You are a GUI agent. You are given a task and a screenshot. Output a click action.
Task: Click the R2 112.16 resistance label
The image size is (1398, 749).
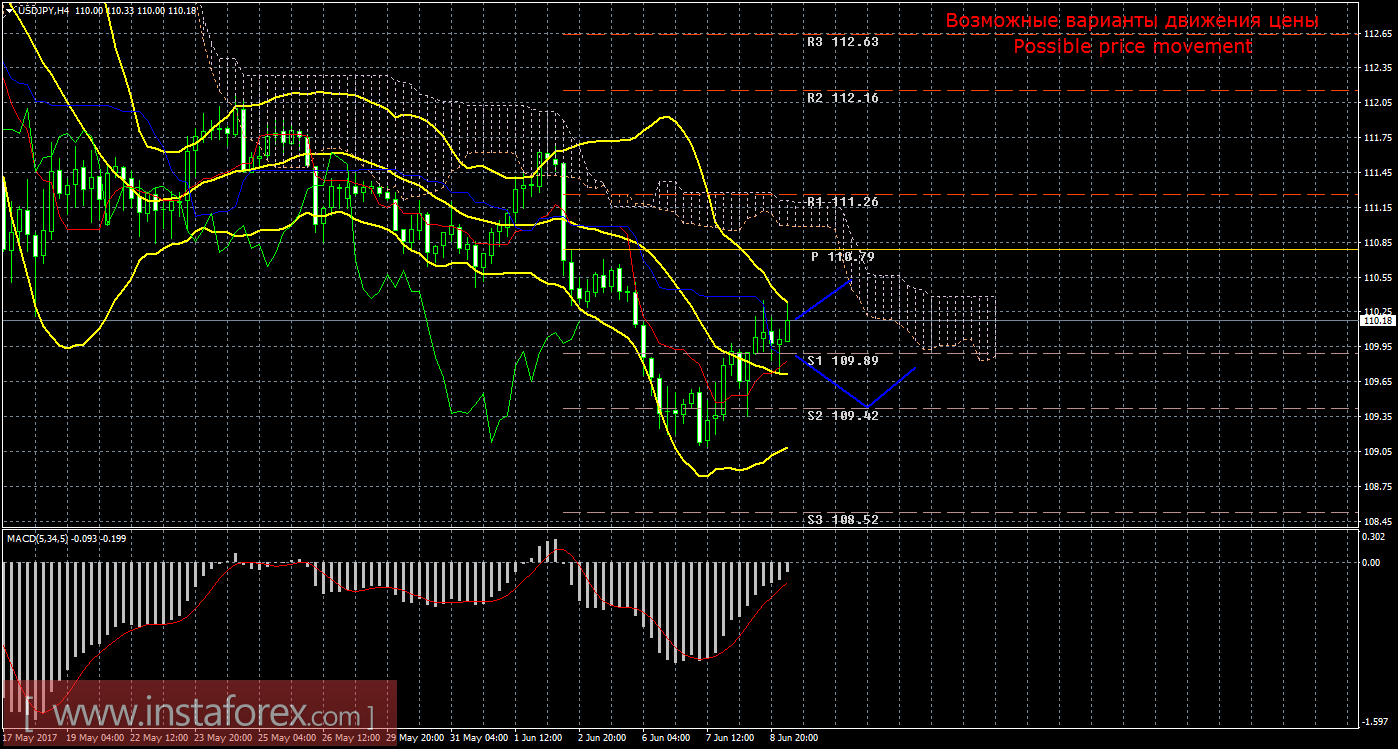click(842, 98)
